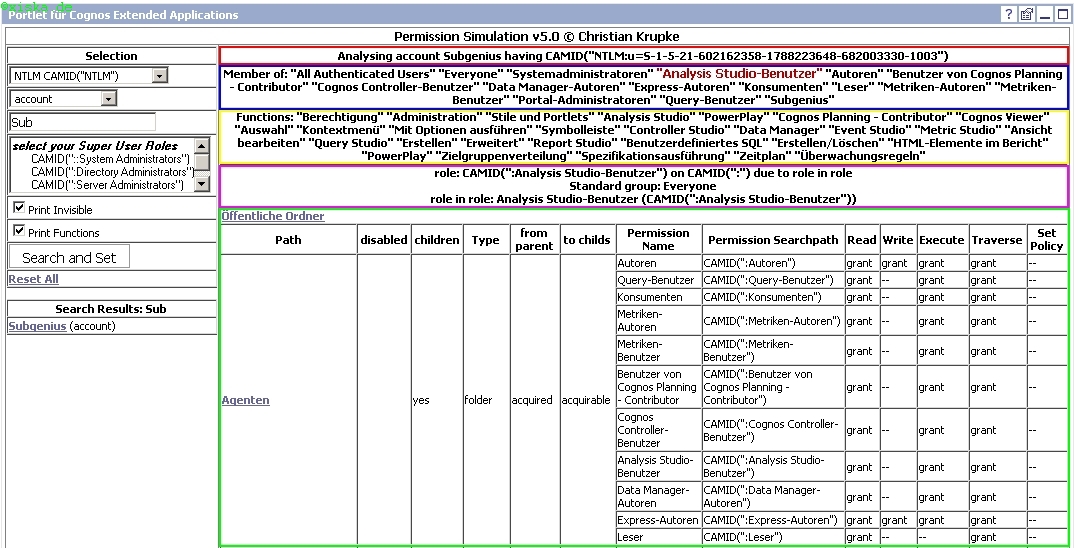Click the CAMID(":Cognos Controller-Benutzer") searchpath cell
1074x548 pixels.
[x=773, y=430]
